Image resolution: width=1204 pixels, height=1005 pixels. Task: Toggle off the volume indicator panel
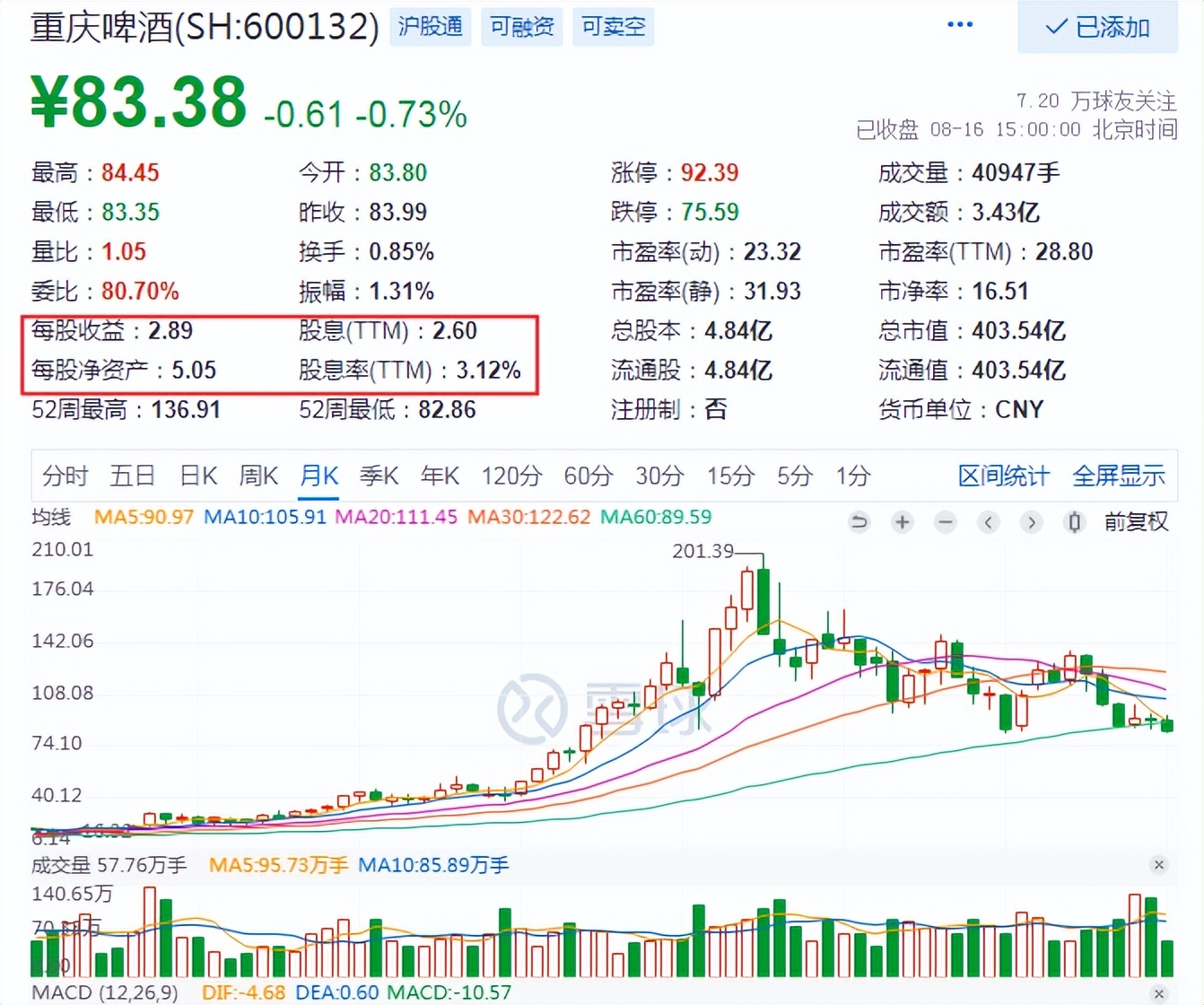[x=1159, y=865]
